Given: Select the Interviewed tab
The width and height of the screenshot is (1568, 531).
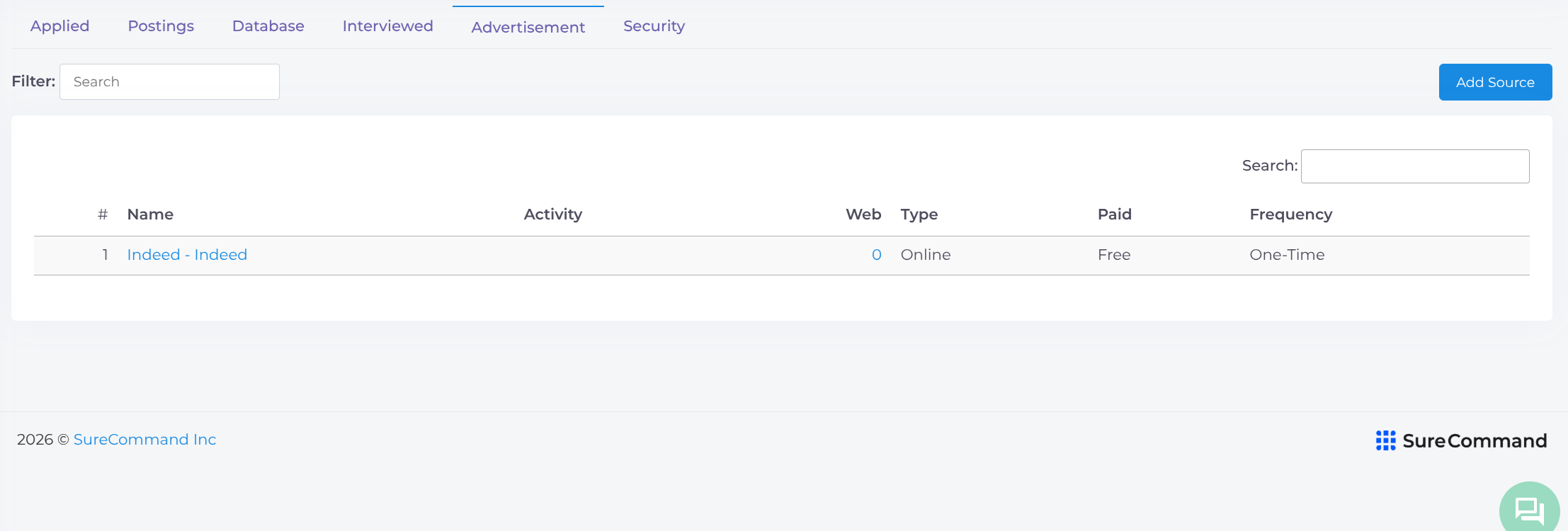Looking at the screenshot, I should pos(387,26).
